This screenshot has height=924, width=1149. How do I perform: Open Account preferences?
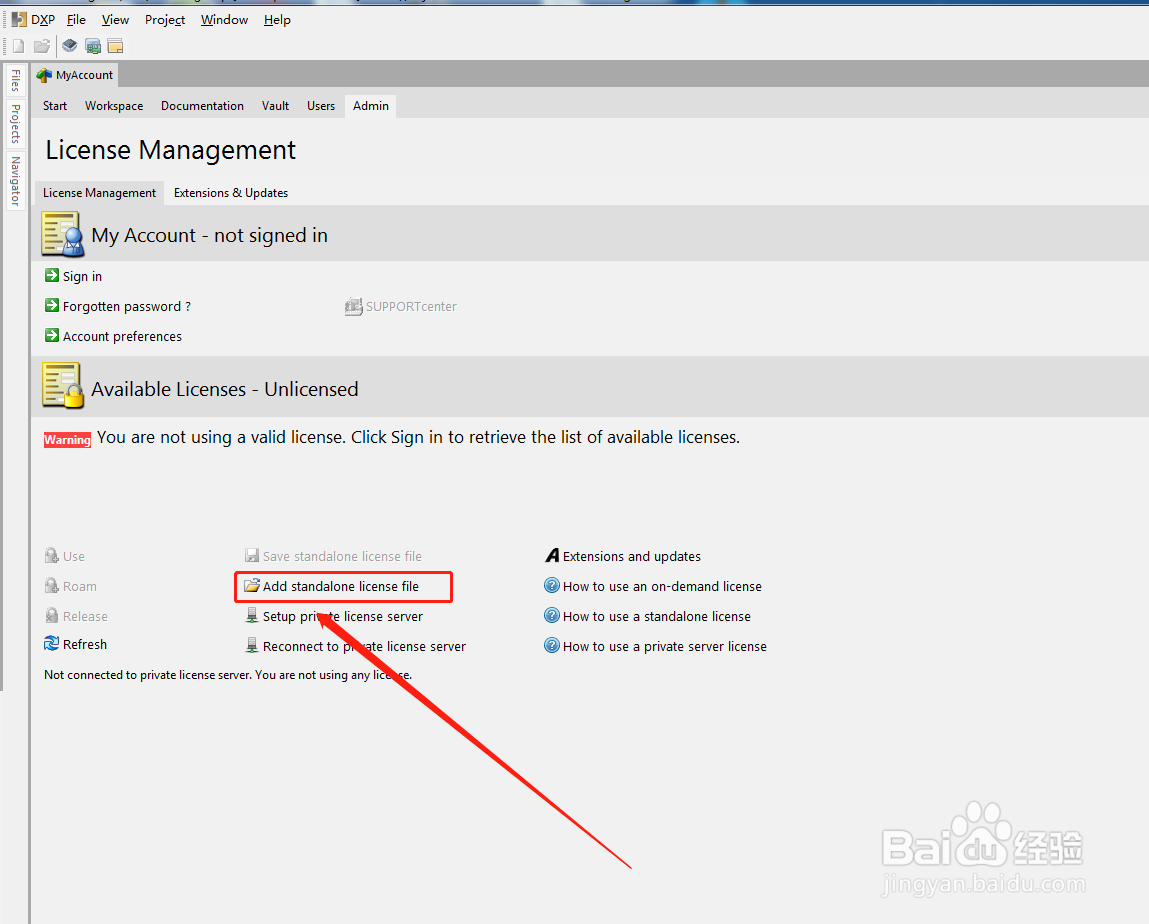122,336
